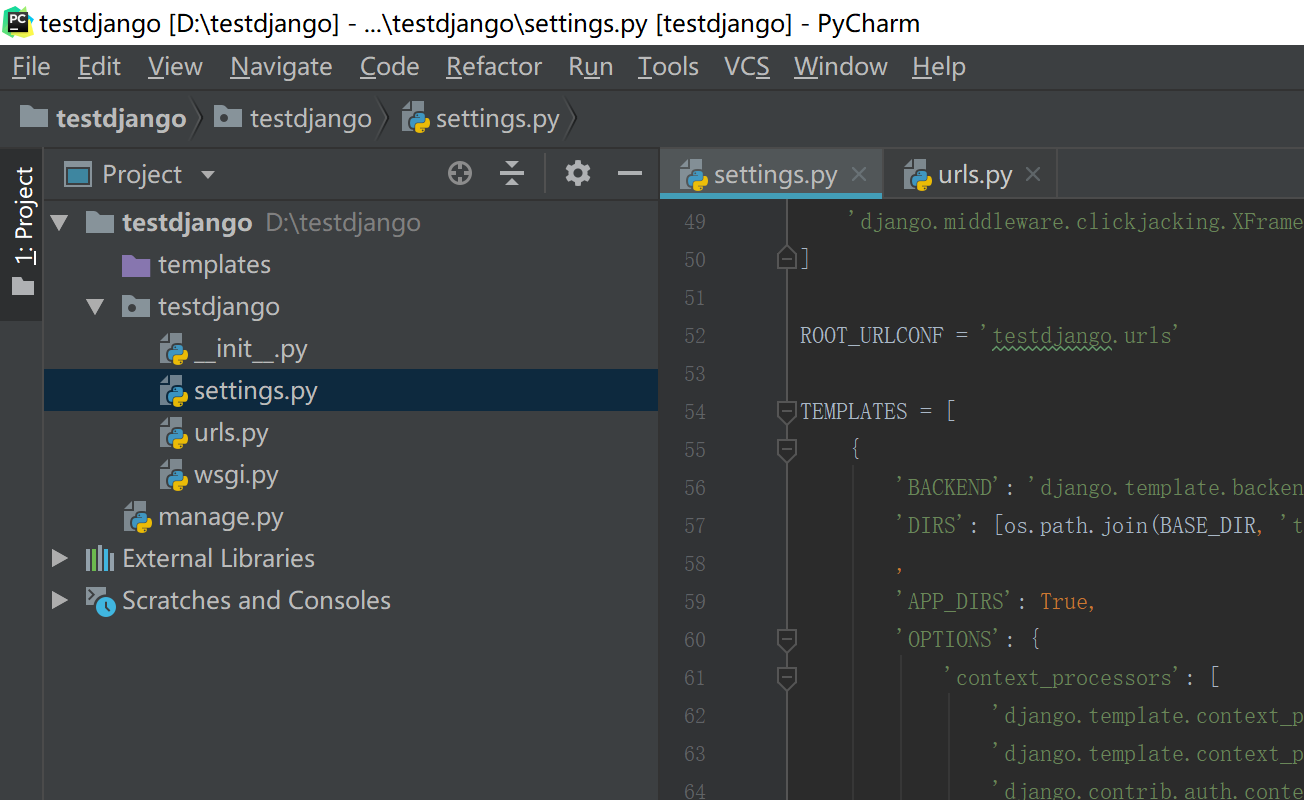Screen dimensions: 1304x800
Task: Select the templates folder in the tree
Action: [214, 264]
